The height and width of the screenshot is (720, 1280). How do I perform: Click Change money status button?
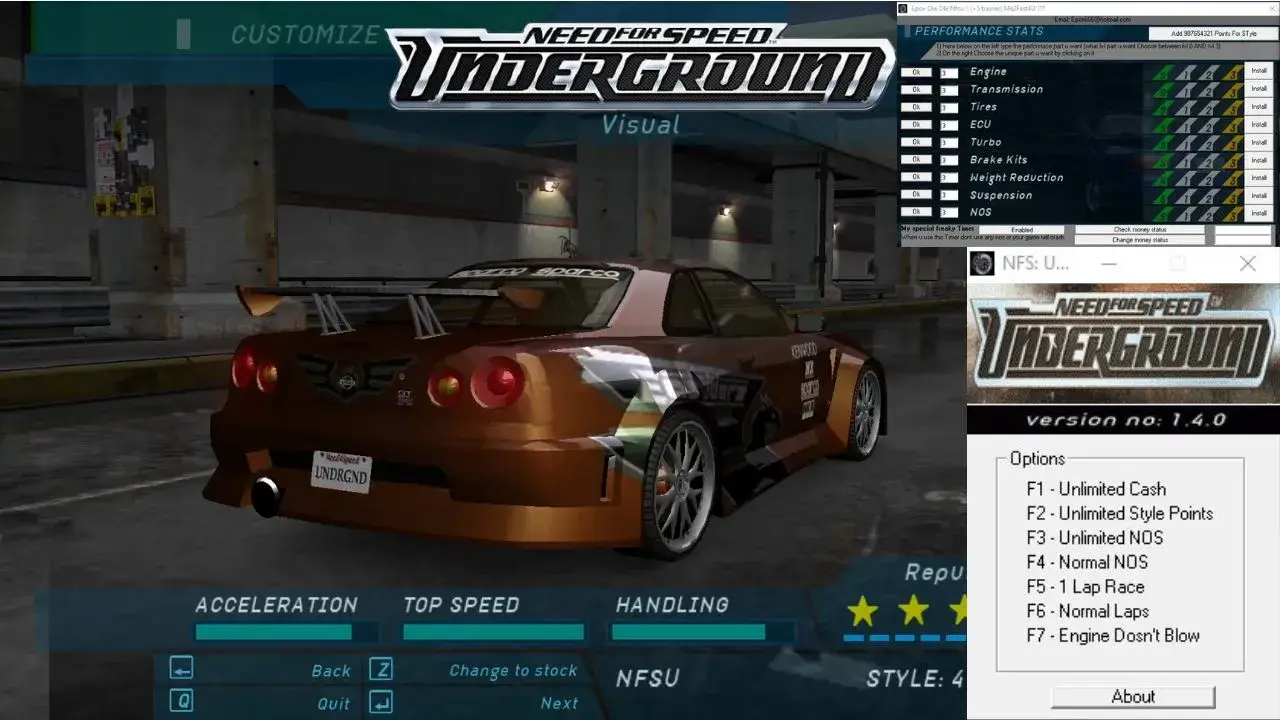(1140, 240)
